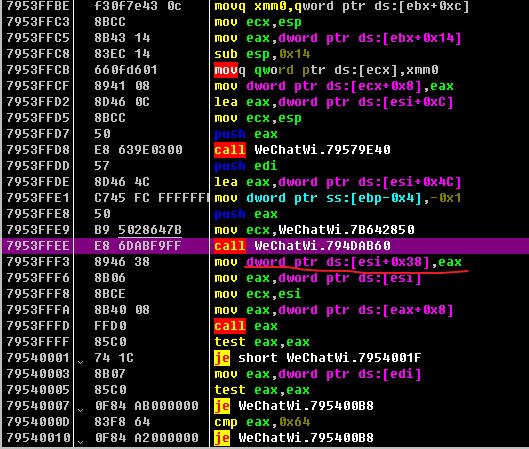Select address 7953FFD5

[38, 118]
